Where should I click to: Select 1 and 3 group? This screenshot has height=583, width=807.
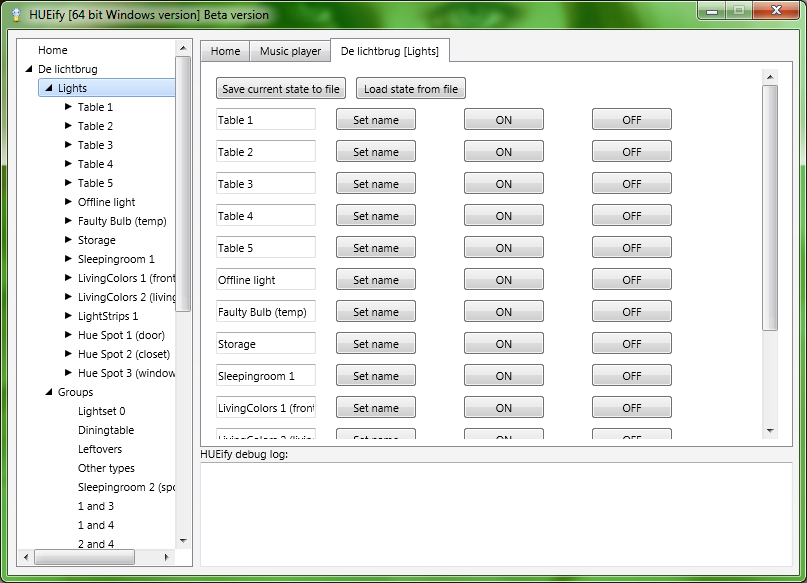96,506
